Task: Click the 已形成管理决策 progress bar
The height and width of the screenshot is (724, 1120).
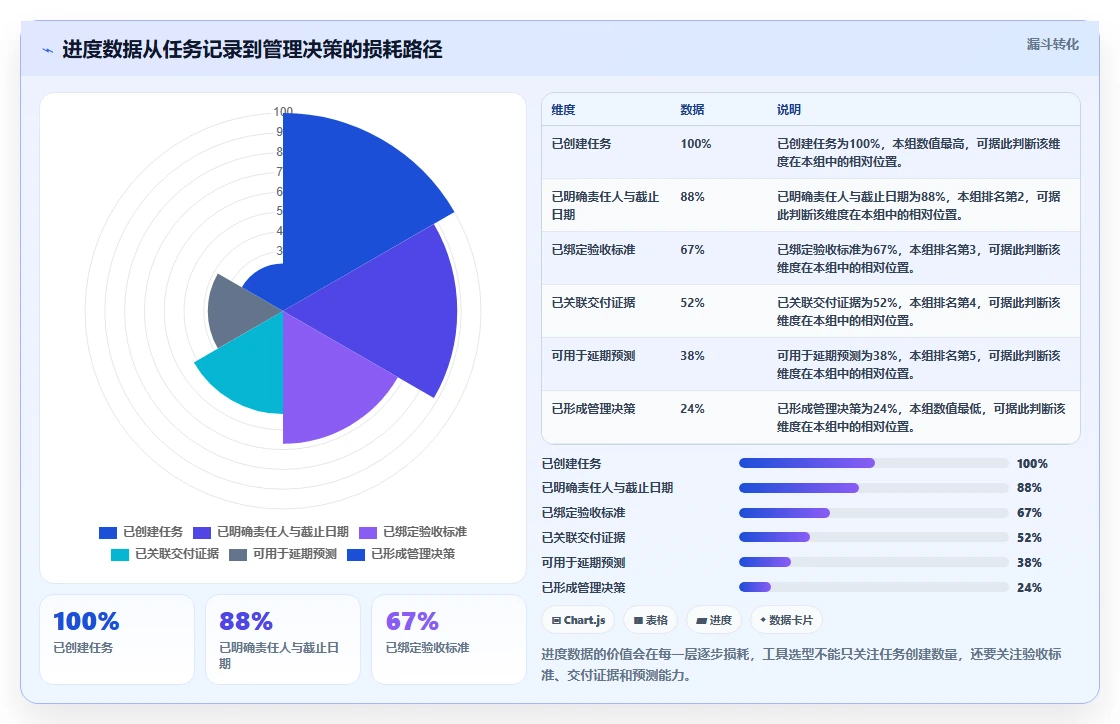Action: 874,588
